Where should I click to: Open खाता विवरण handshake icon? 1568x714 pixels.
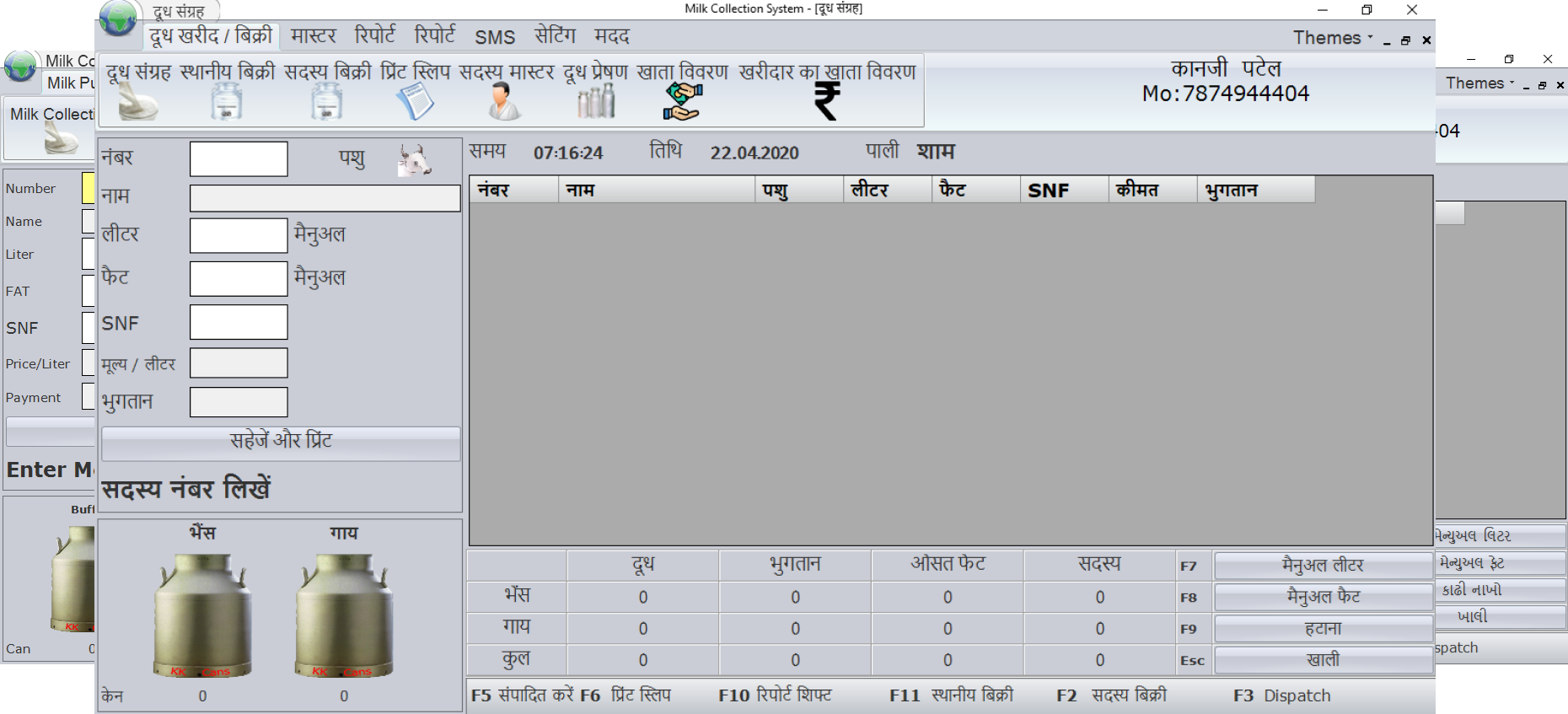(x=682, y=102)
